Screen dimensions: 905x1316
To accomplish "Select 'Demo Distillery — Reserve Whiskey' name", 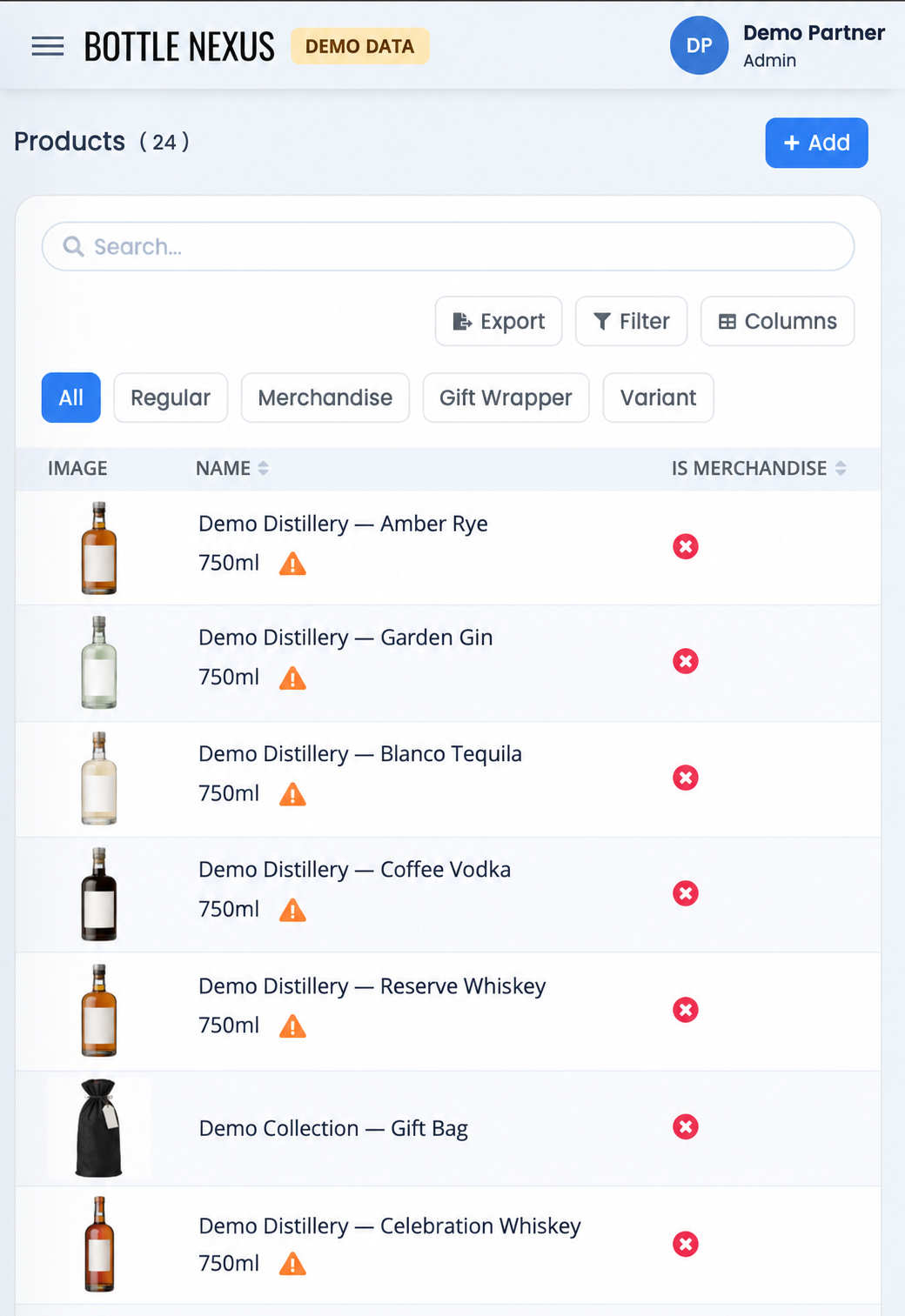I will click(372, 986).
